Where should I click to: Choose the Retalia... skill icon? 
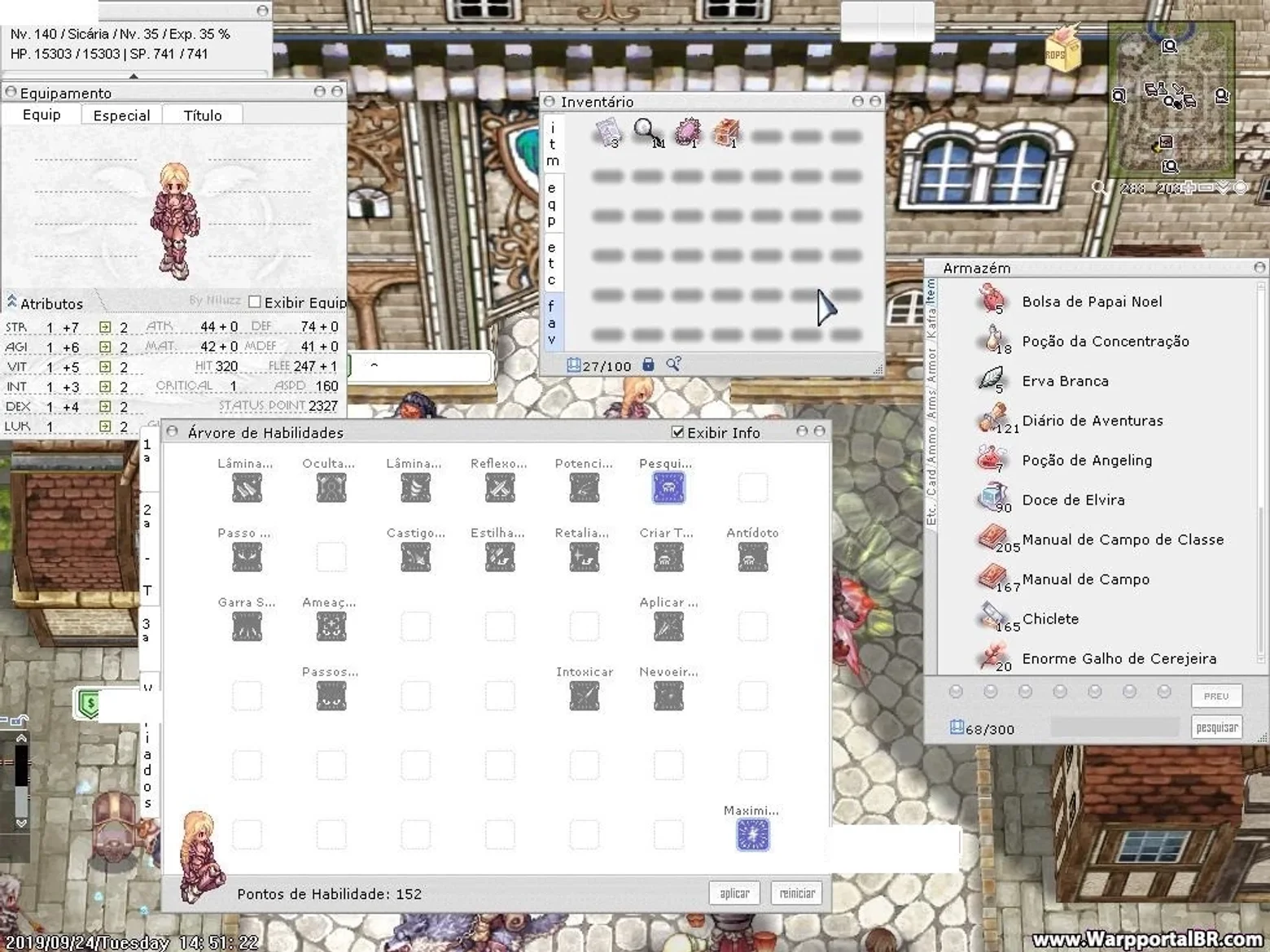coord(585,557)
